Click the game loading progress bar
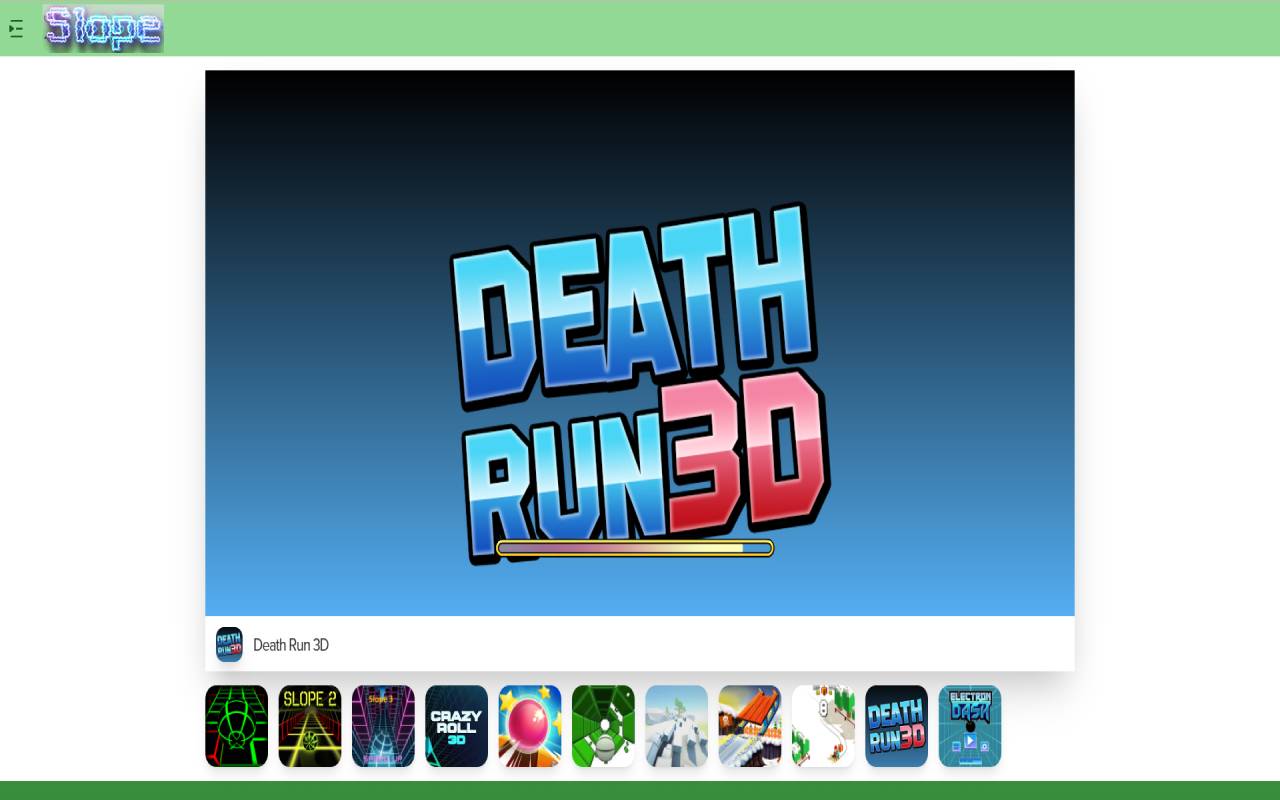 635,548
